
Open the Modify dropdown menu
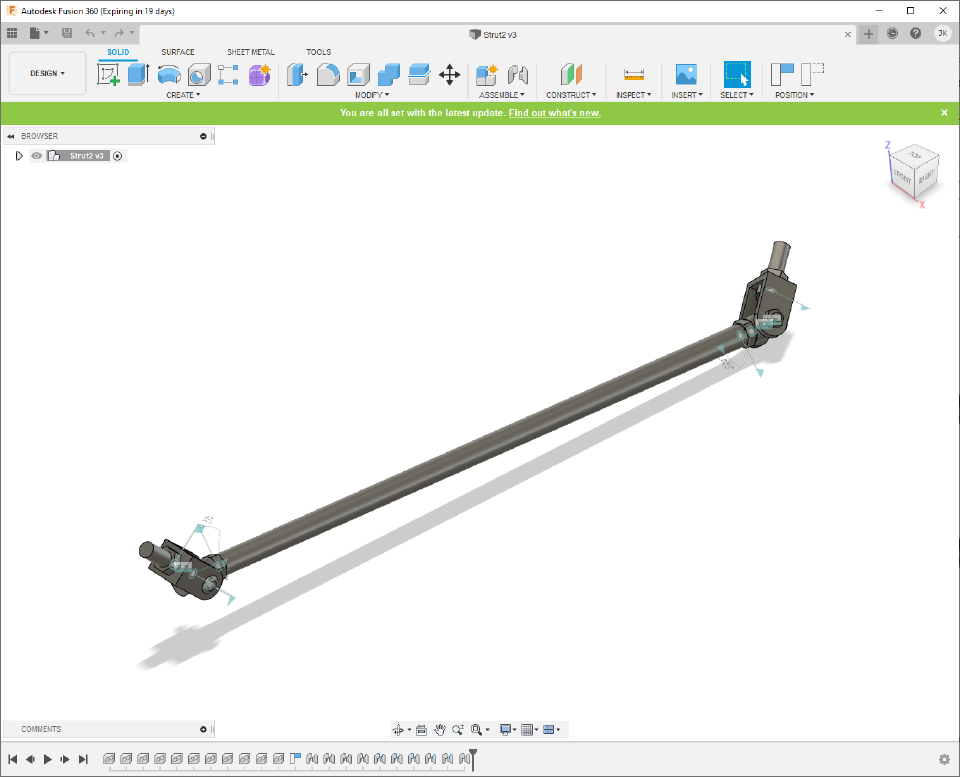pos(371,95)
